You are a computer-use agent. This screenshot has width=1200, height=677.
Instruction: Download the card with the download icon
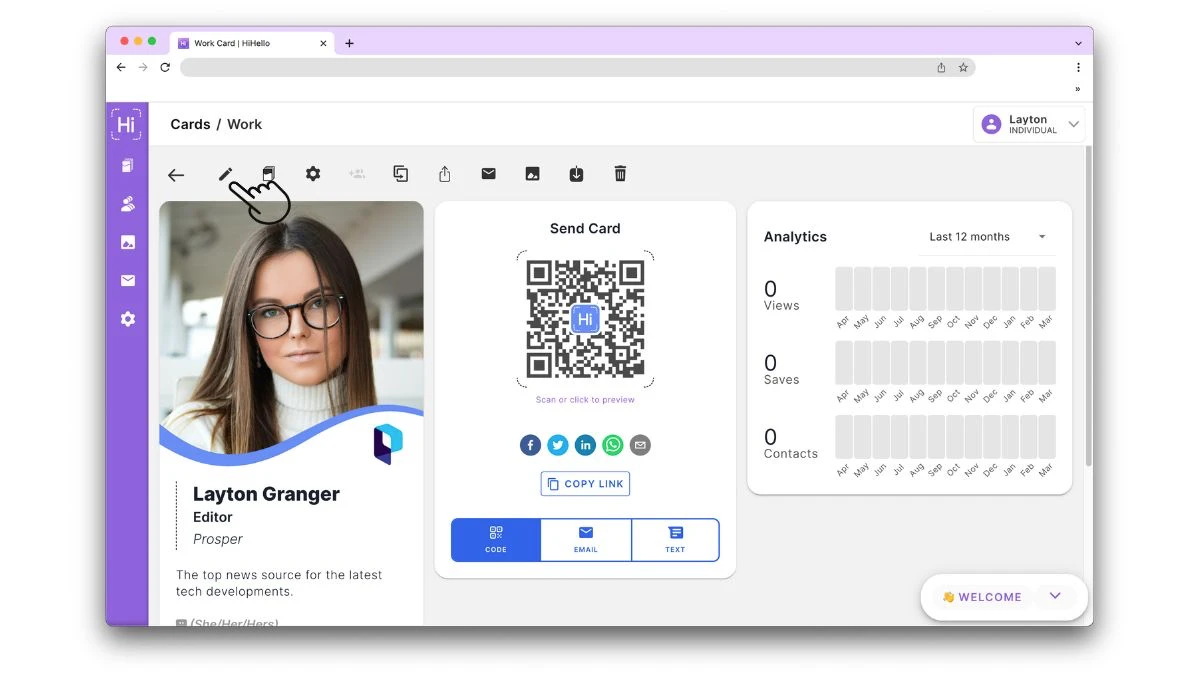click(576, 173)
